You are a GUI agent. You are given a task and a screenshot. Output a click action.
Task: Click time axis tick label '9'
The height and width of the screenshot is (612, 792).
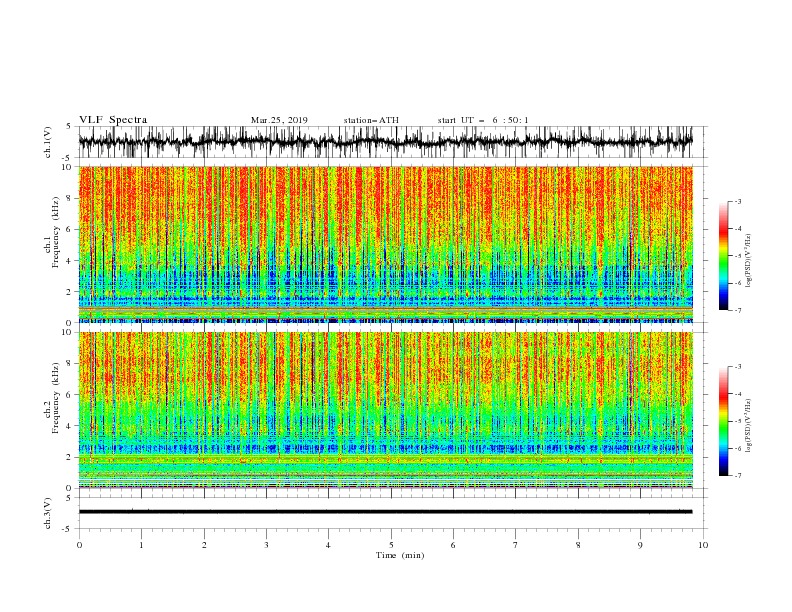[x=640, y=545]
